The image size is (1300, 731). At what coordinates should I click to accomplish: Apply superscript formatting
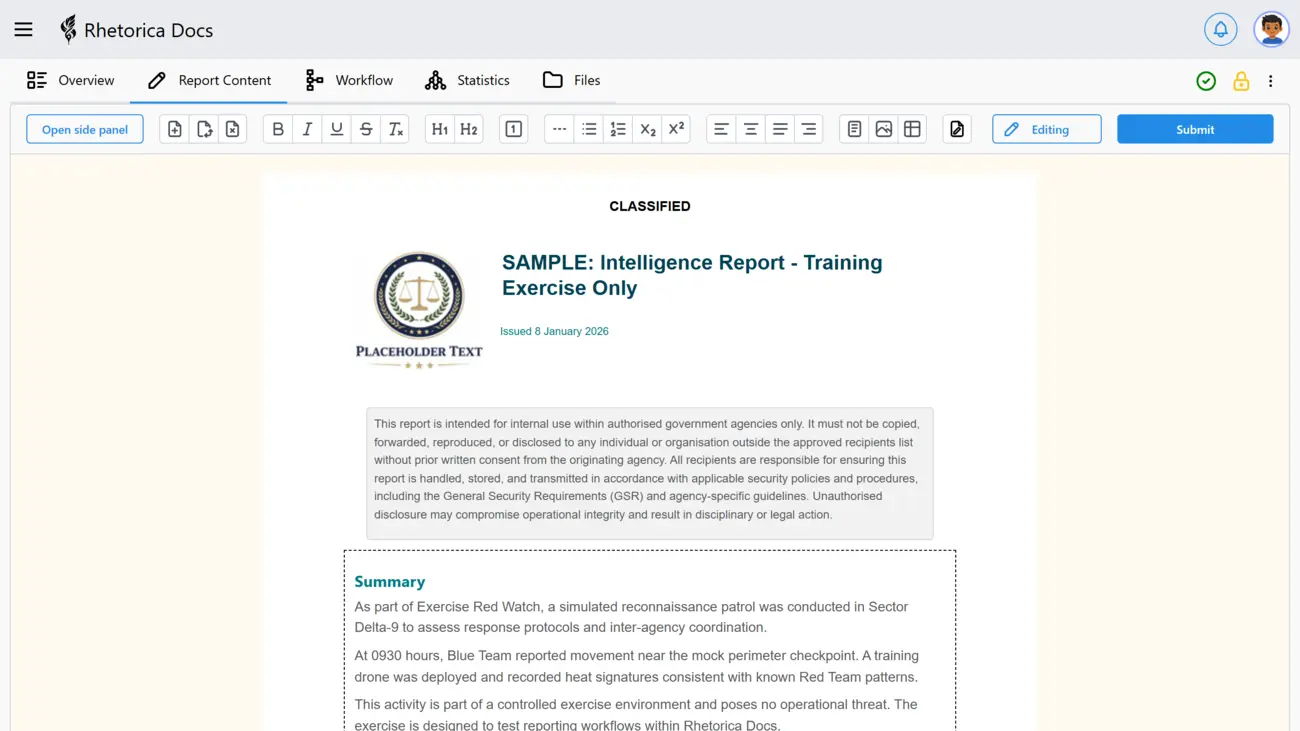coord(677,128)
